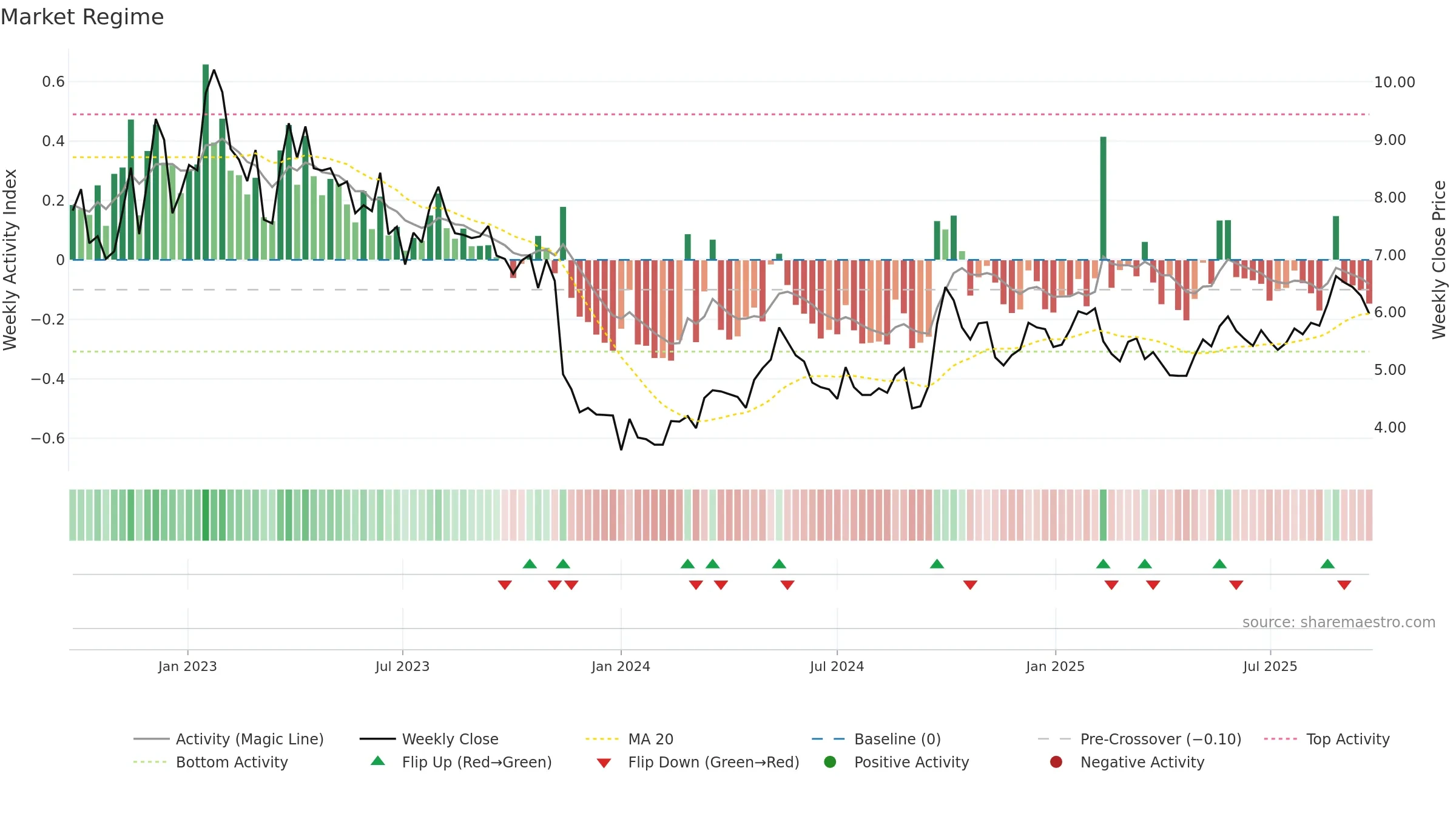This screenshot has width=1456, height=819.
Task: Toggle the Weekly Close legend entry
Action: click(x=429, y=739)
